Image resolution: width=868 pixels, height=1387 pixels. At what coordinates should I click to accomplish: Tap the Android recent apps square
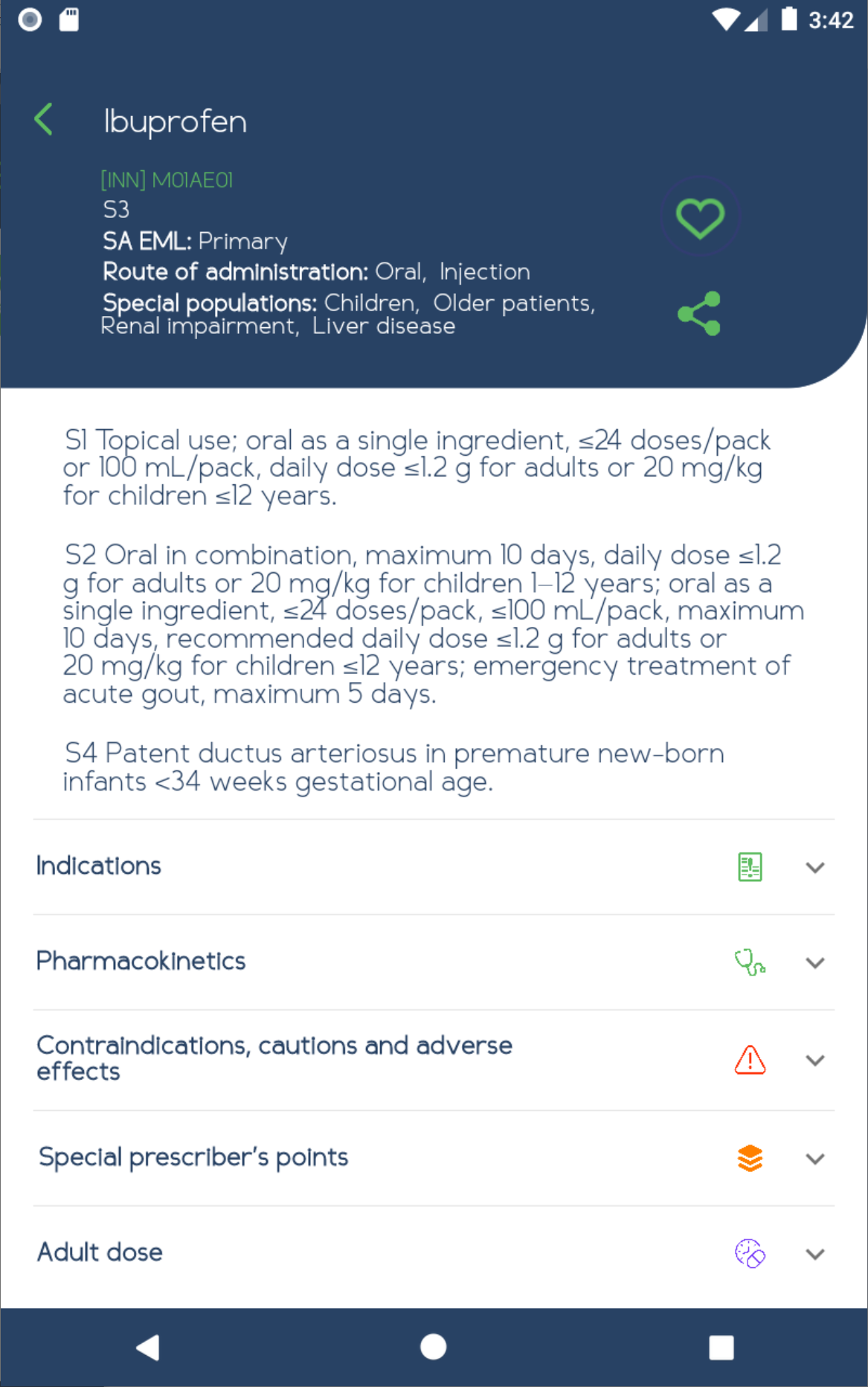721,1347
